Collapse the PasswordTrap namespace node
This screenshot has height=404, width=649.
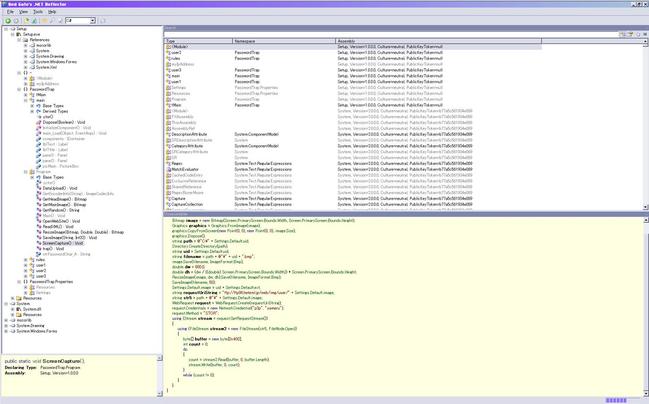tap(19, 89)
